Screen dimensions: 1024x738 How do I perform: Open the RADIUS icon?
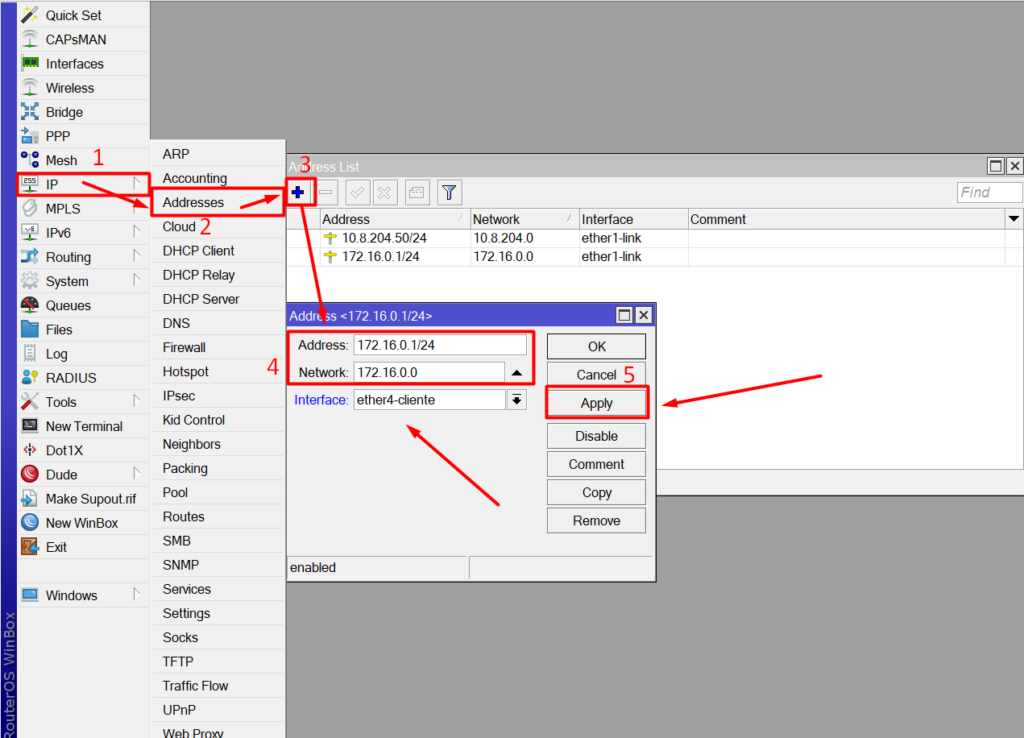click(29, 377)
